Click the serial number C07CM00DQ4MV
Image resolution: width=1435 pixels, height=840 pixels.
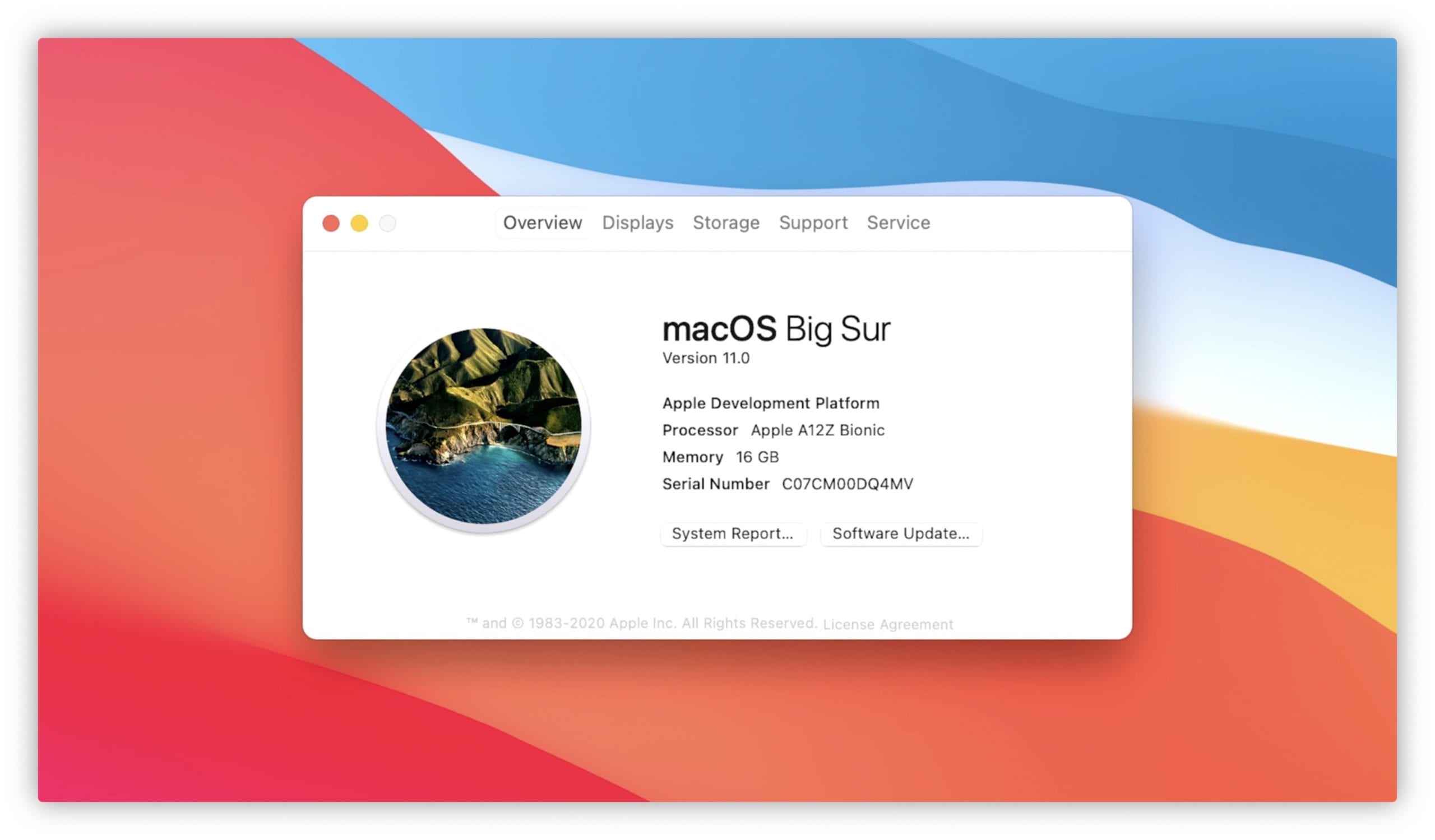pos(847,484)
